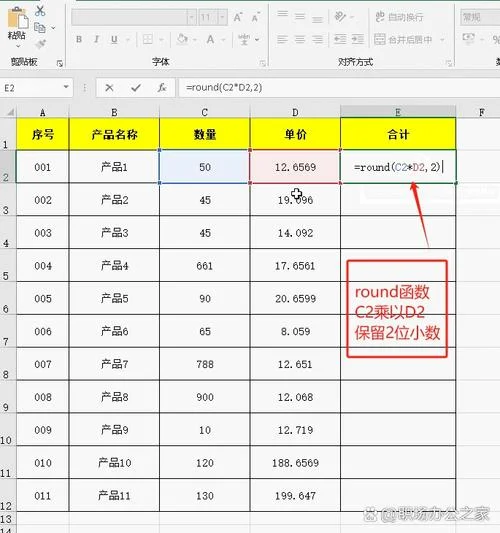
Task: Click the Increase Font Size icon
Action: point(238,17)
